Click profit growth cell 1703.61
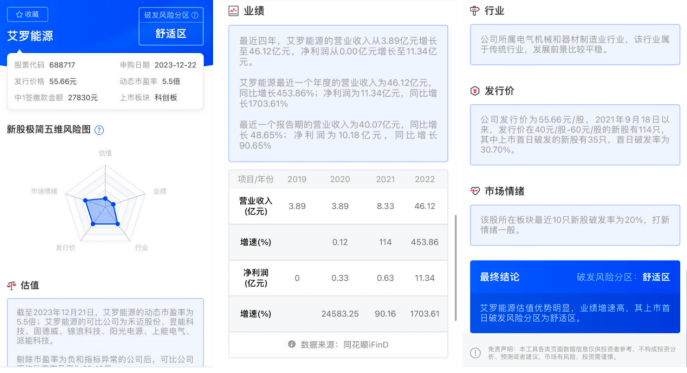Screen dimensions: 687x373 [x=425, y=314]
